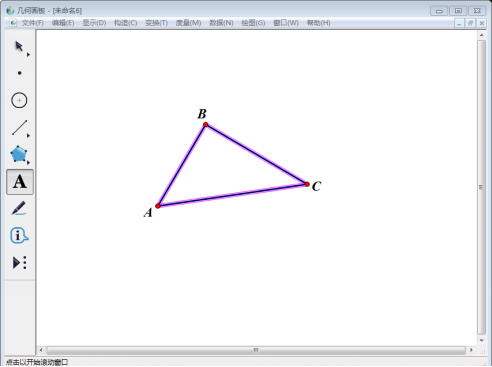
Task: Click the horizontal scrollbar thumb
Action: click(x=256, y=350)
